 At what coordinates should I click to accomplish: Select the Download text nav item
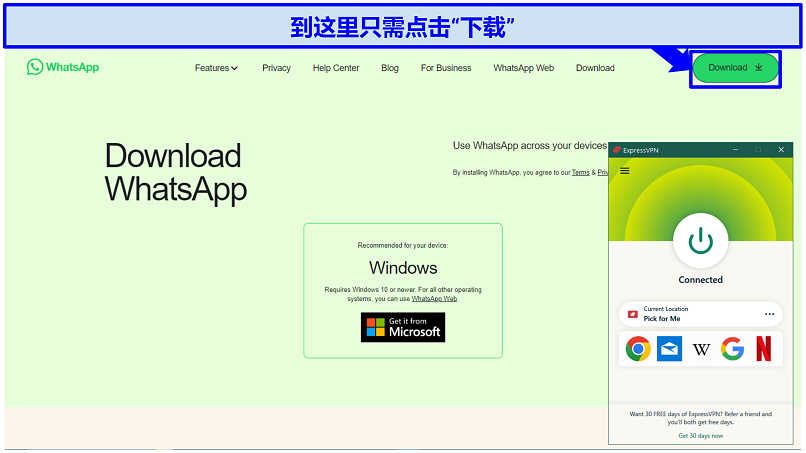[595, 68]
